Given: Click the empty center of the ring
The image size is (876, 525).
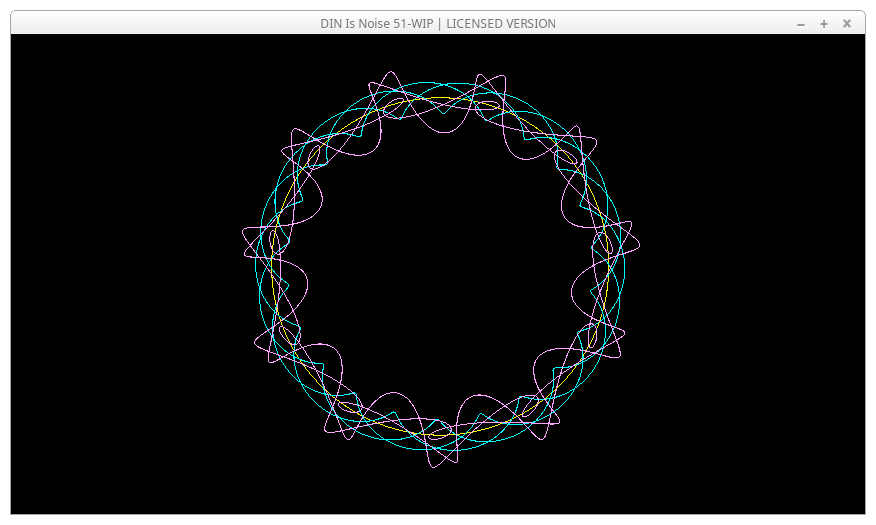Looking at the screenshot, I should 440,268.
